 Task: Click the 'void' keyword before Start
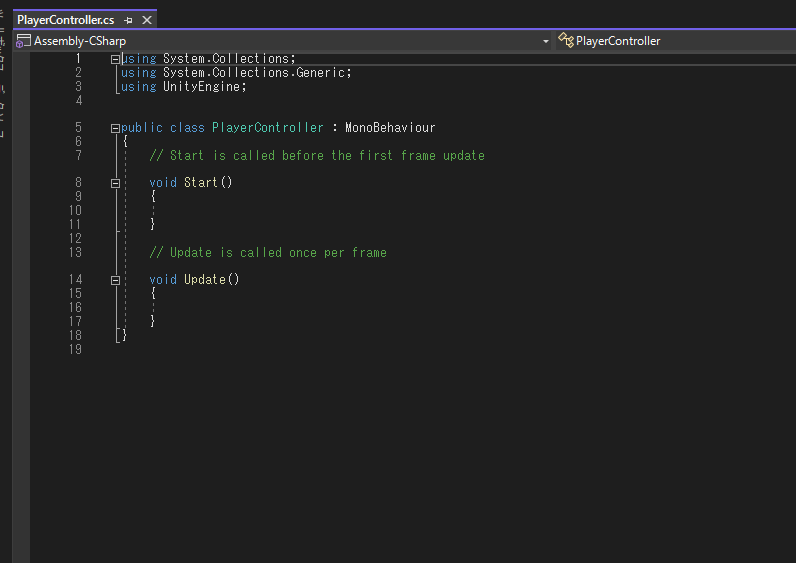pos(163,182)
